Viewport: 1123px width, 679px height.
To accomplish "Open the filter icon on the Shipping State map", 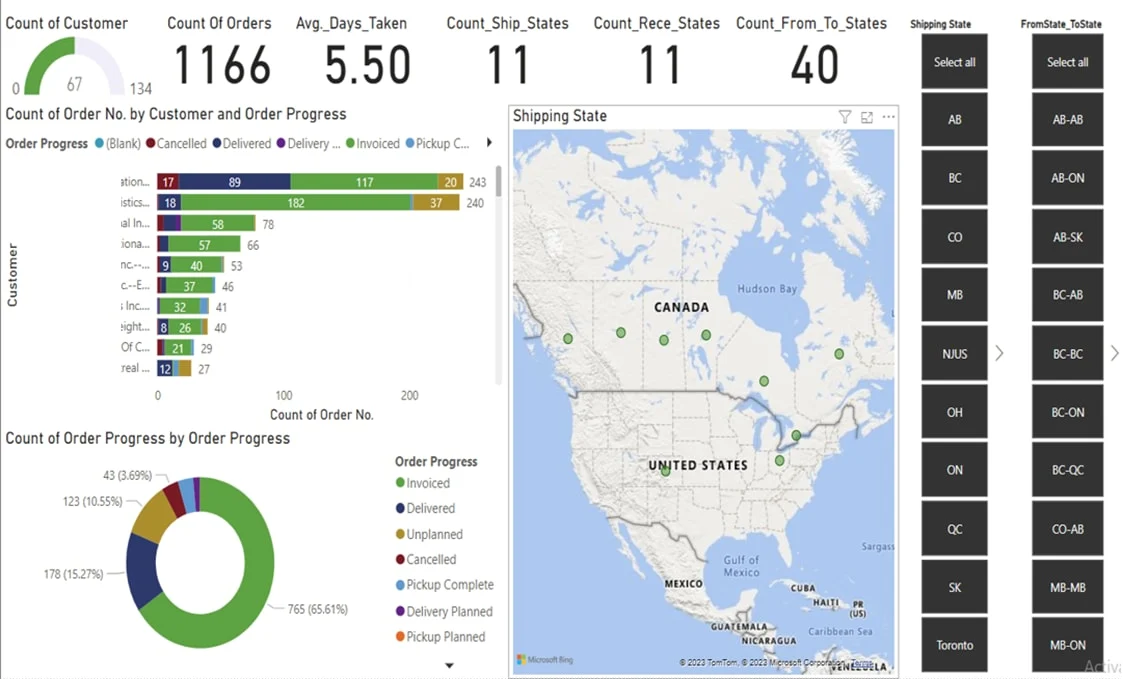I will click(845, 117).
